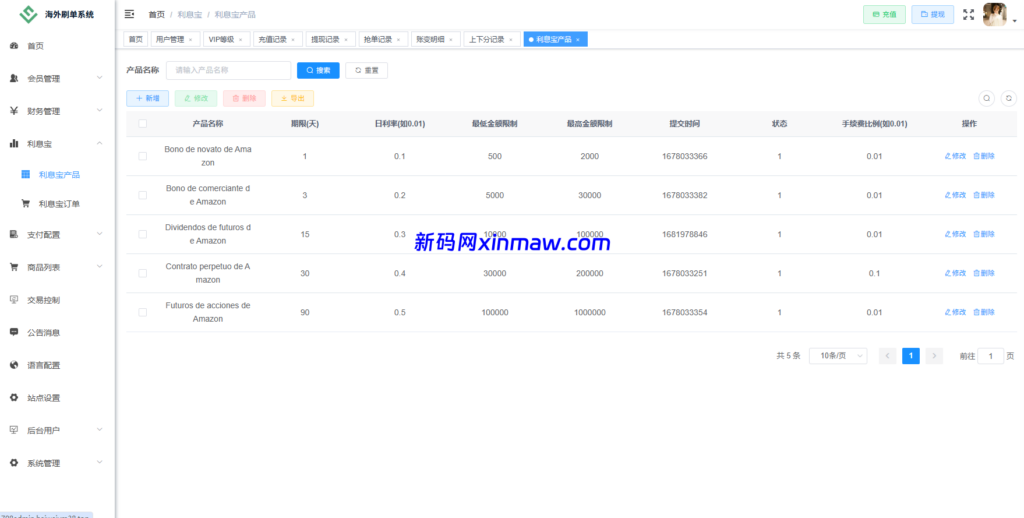Switch to the 首页 tab
The height and width of the screenshot is (518, 1024).
pyautogui.click(x=135, y=39)
